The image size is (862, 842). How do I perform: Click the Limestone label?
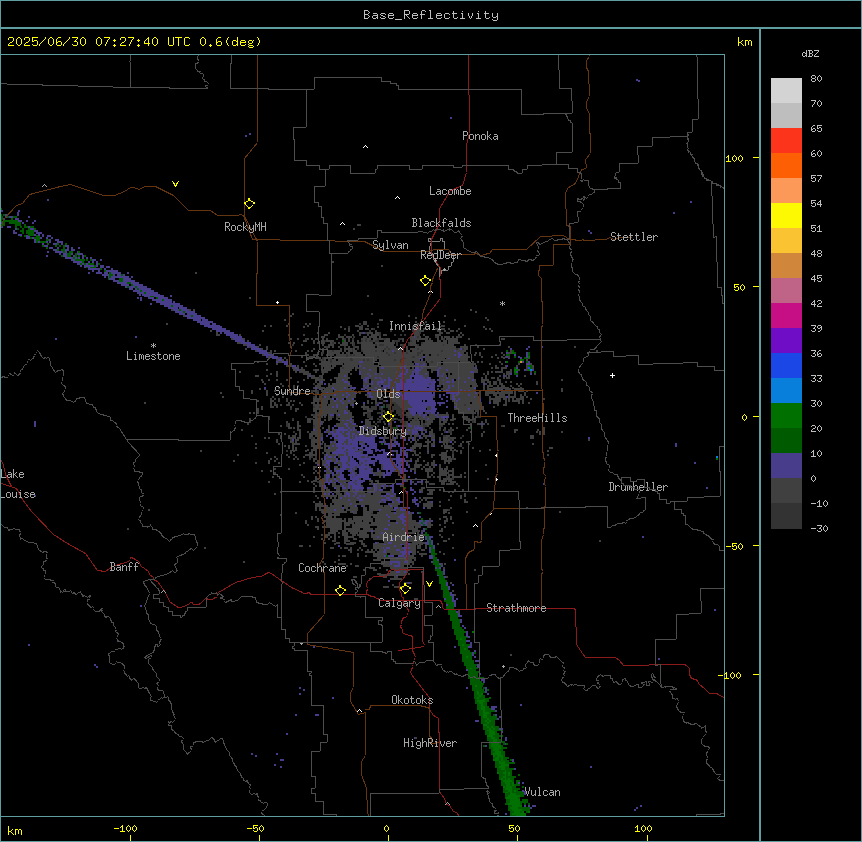(x=153, y=356)
